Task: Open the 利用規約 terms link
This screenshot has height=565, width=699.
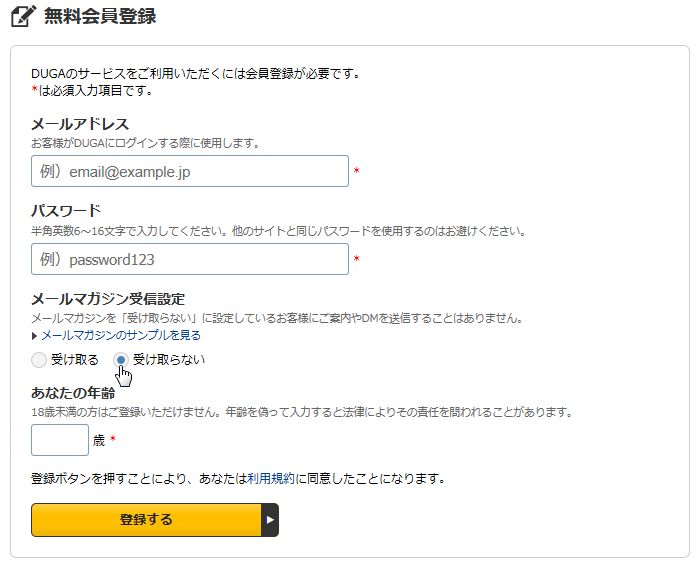Action: tap(271, 479)
